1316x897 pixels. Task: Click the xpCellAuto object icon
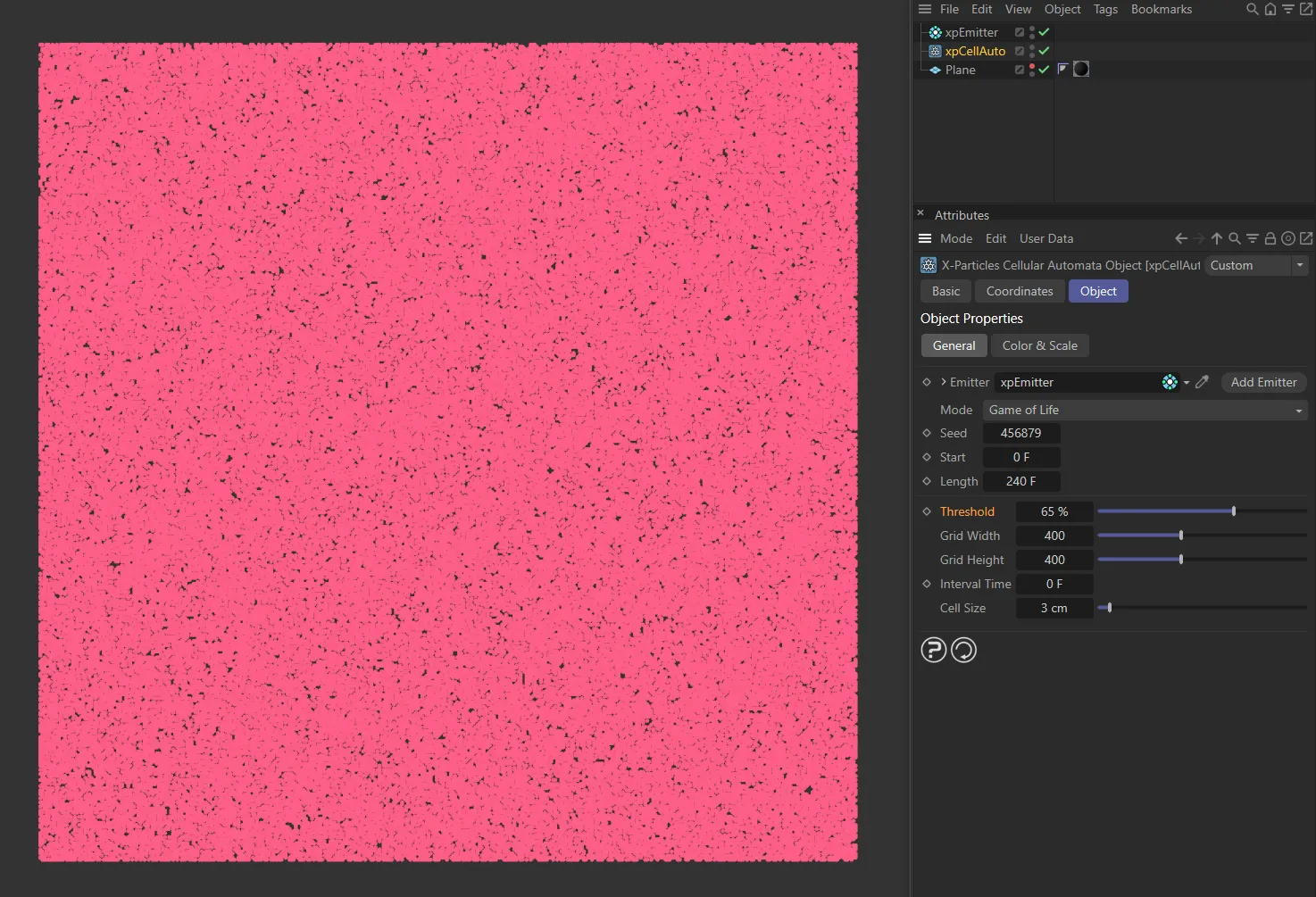coord(935,51)
